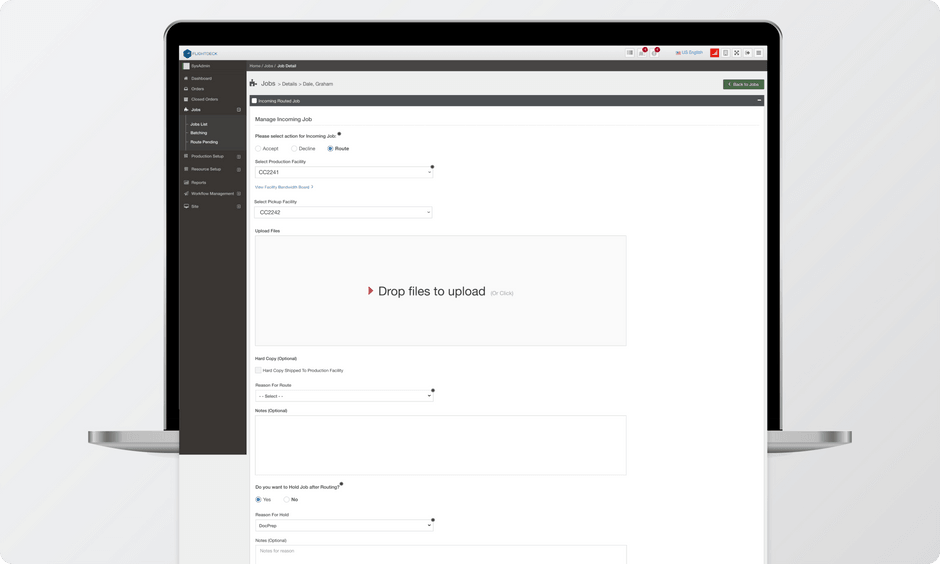
Task: Click the FlightDeck logo
Action: 200,53
